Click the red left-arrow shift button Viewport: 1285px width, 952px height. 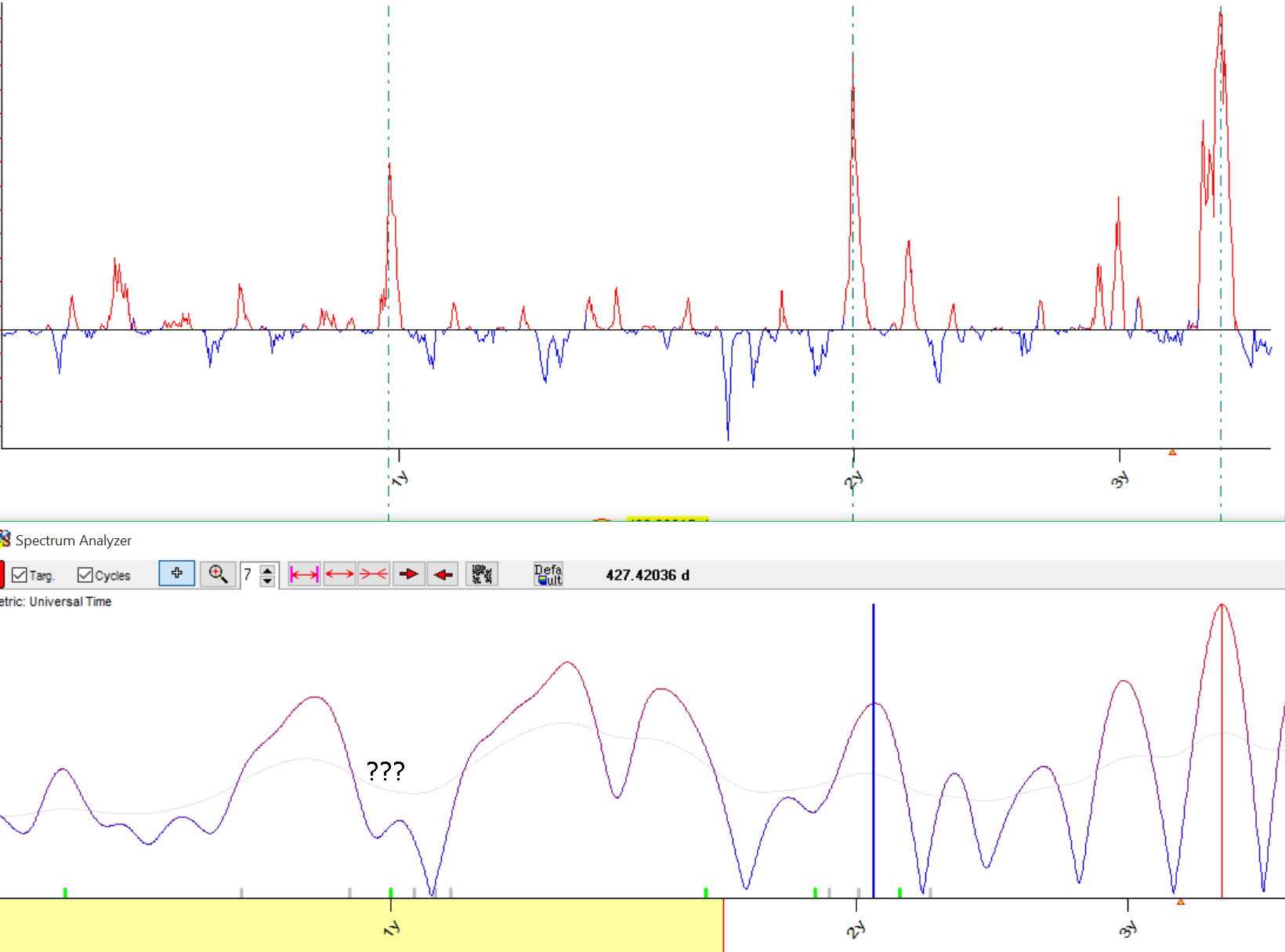(443, 574)
